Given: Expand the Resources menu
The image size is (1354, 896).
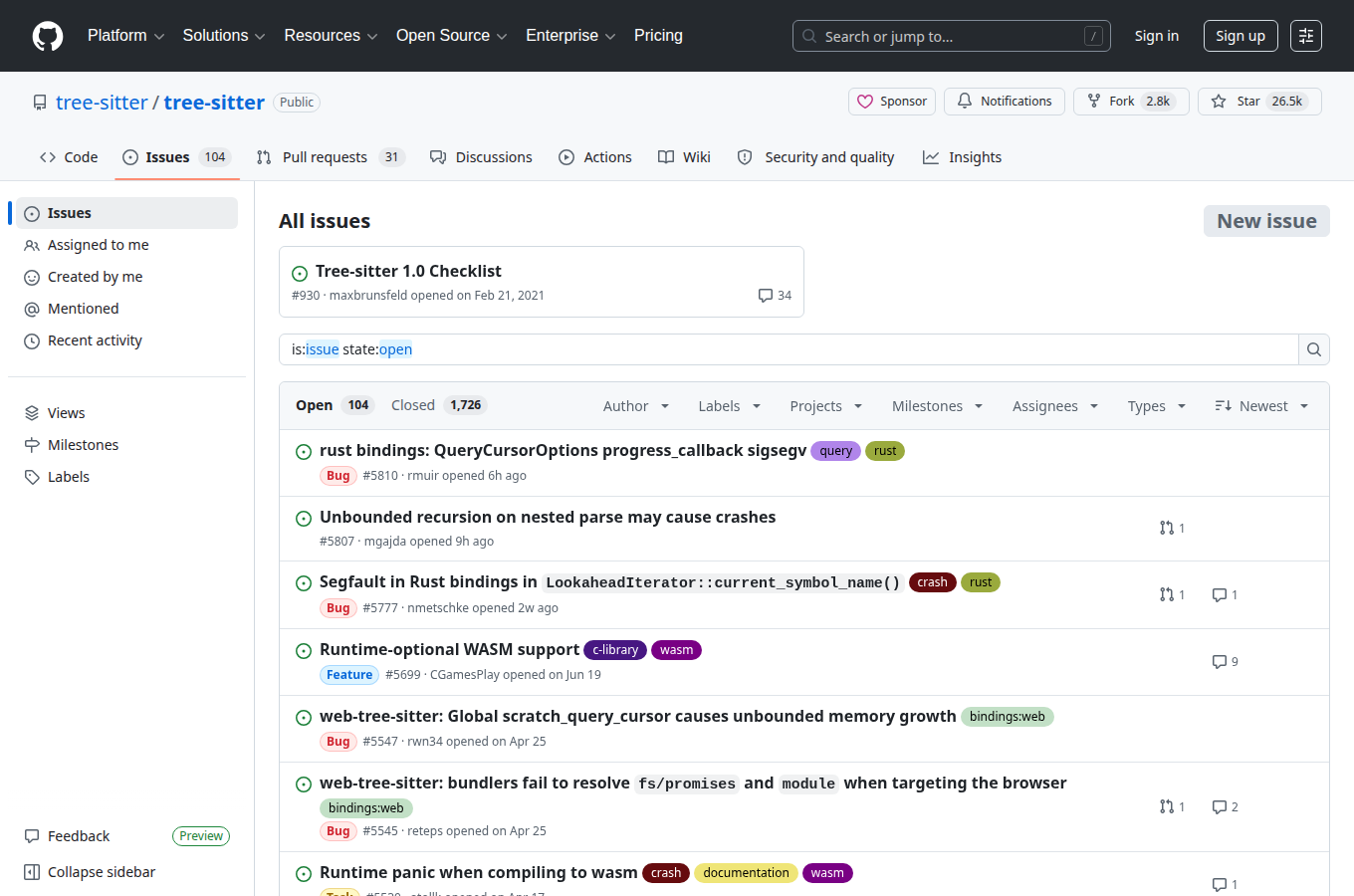Looking at the screenshot, I should coord(331,36).
